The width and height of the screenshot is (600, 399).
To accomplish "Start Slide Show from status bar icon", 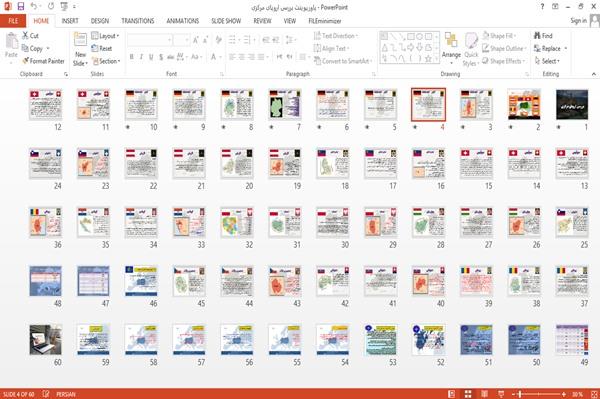I will [x=501, y=394].
